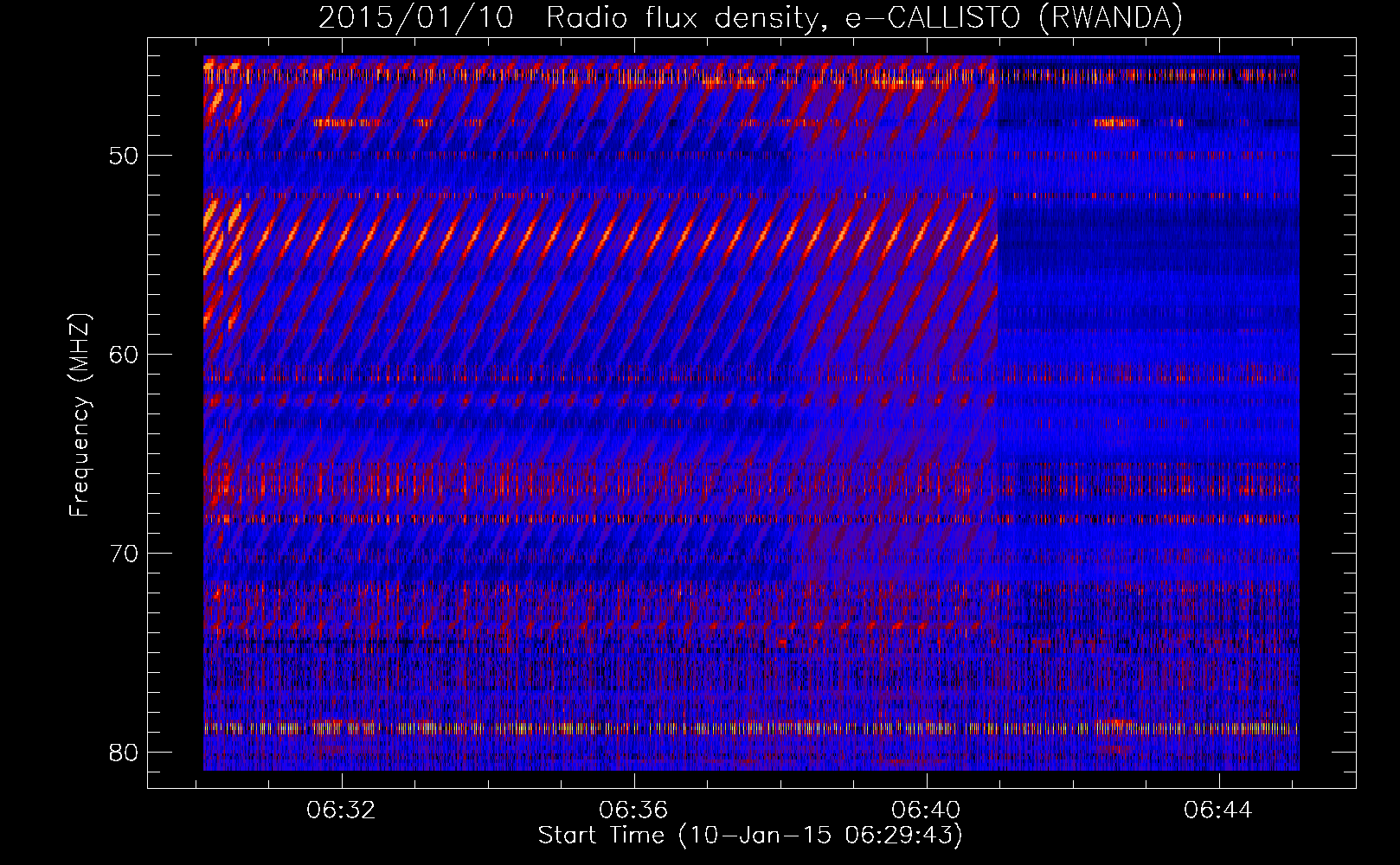Click the 70 MHz frequency tick label
This screenshot has height=865, width=1400.
[125, 554]
